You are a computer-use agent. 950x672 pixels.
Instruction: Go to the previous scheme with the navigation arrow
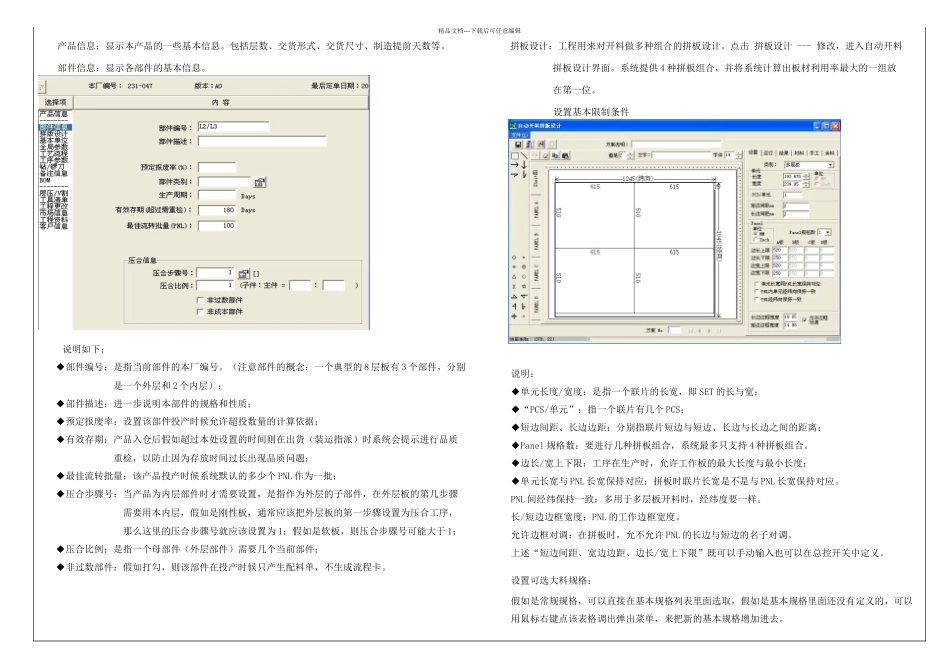(x=700, y=331)
